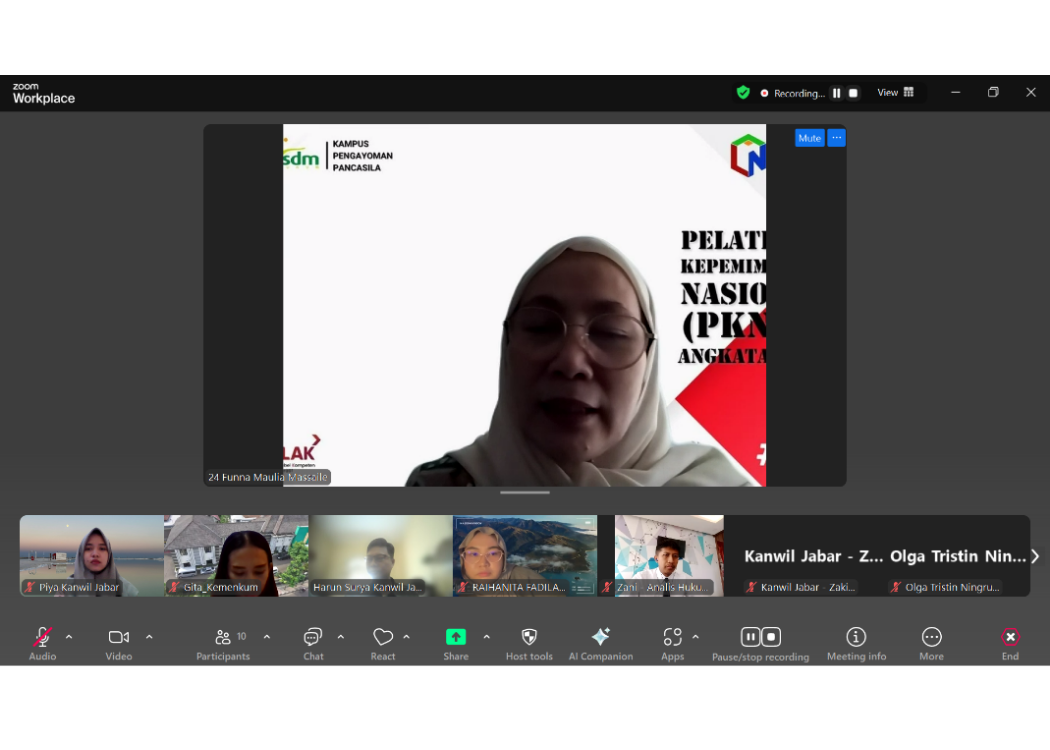
Task: Expand the Audio options caret
Action: (69, 637)
